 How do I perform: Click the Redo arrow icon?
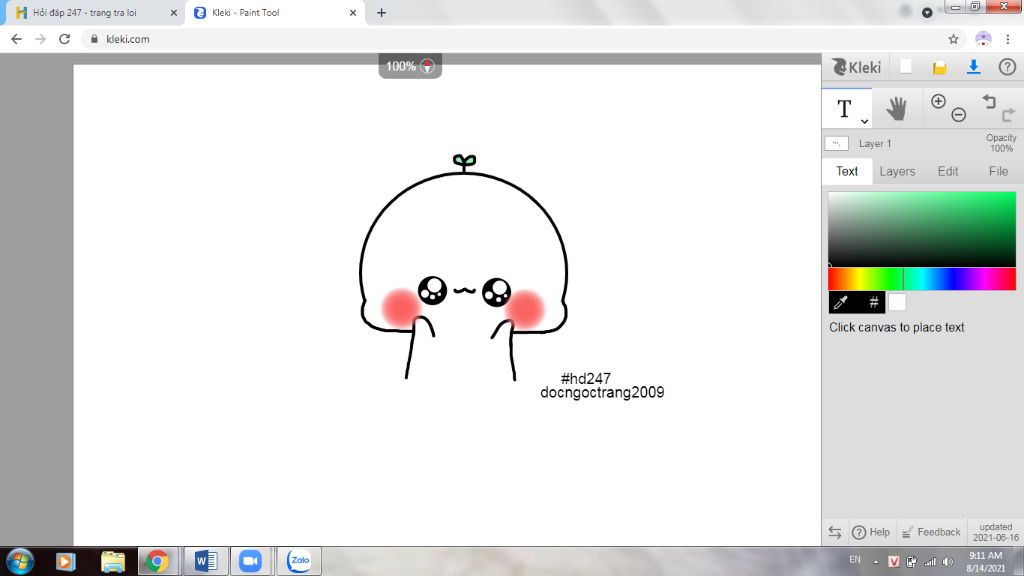1008,115
